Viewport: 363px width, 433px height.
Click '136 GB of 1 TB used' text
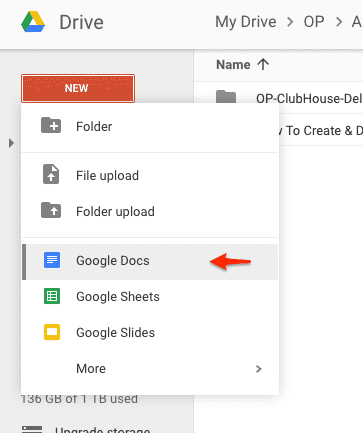[79, 399]
